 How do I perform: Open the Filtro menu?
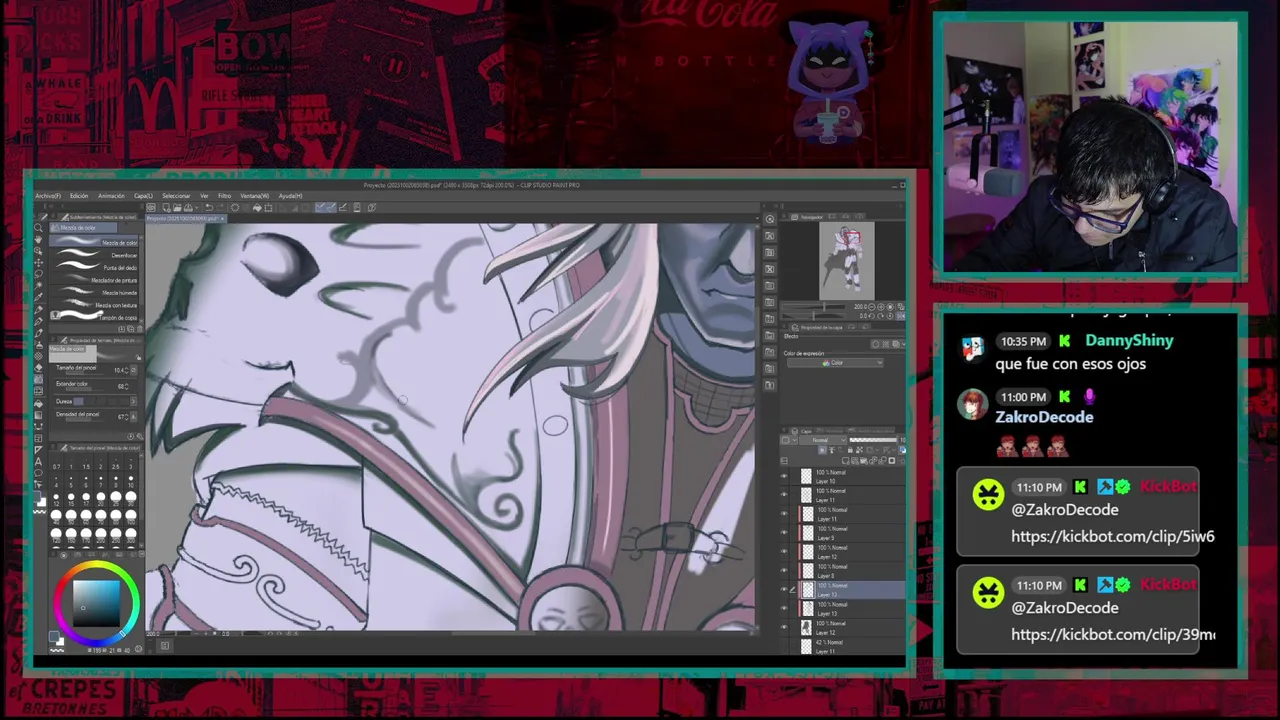(224, 196)
